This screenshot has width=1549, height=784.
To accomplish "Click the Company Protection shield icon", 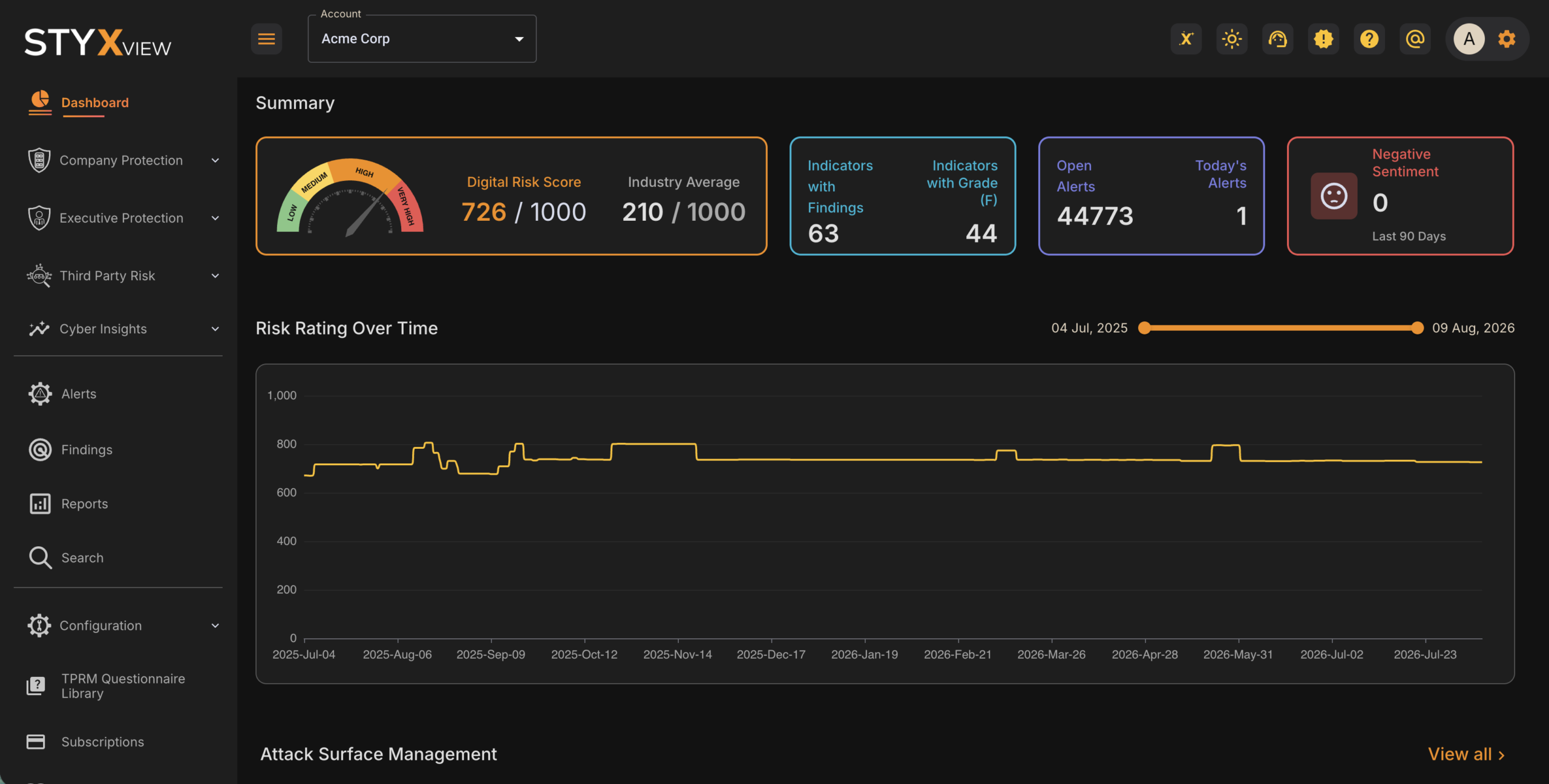I will click(x=39, y=160).
